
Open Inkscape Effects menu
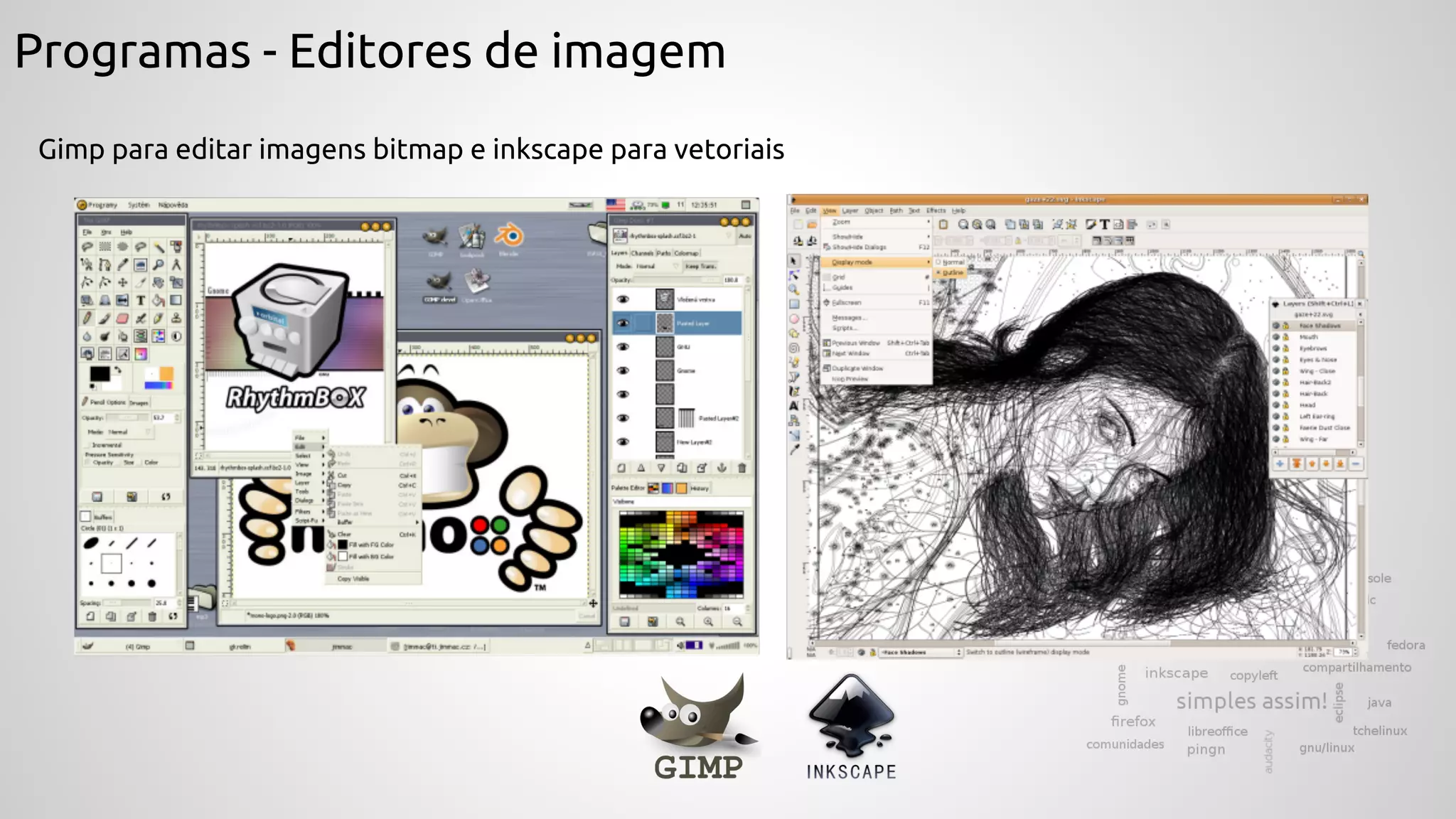(x=936, y=210)
